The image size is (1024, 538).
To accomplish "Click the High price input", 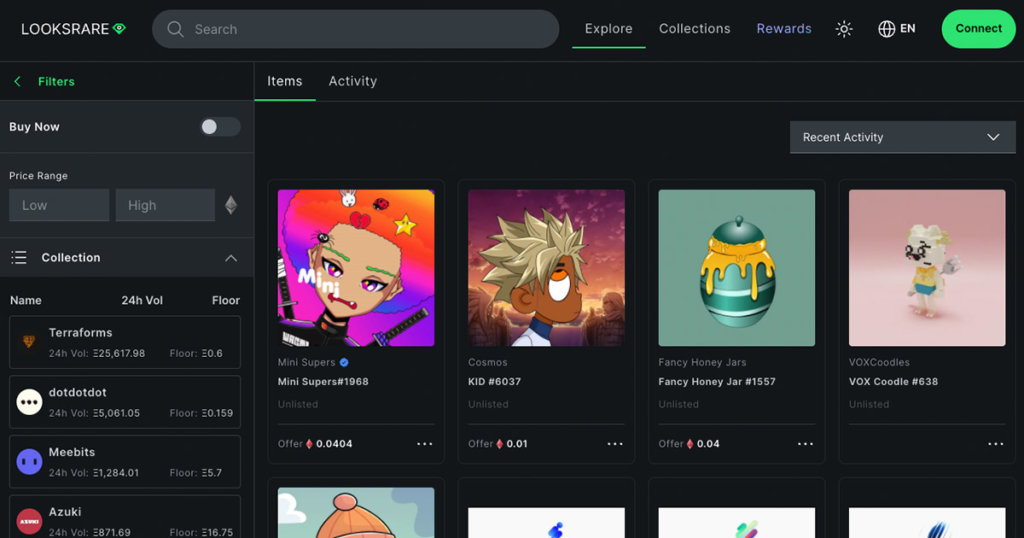I will tap(165, 205).
